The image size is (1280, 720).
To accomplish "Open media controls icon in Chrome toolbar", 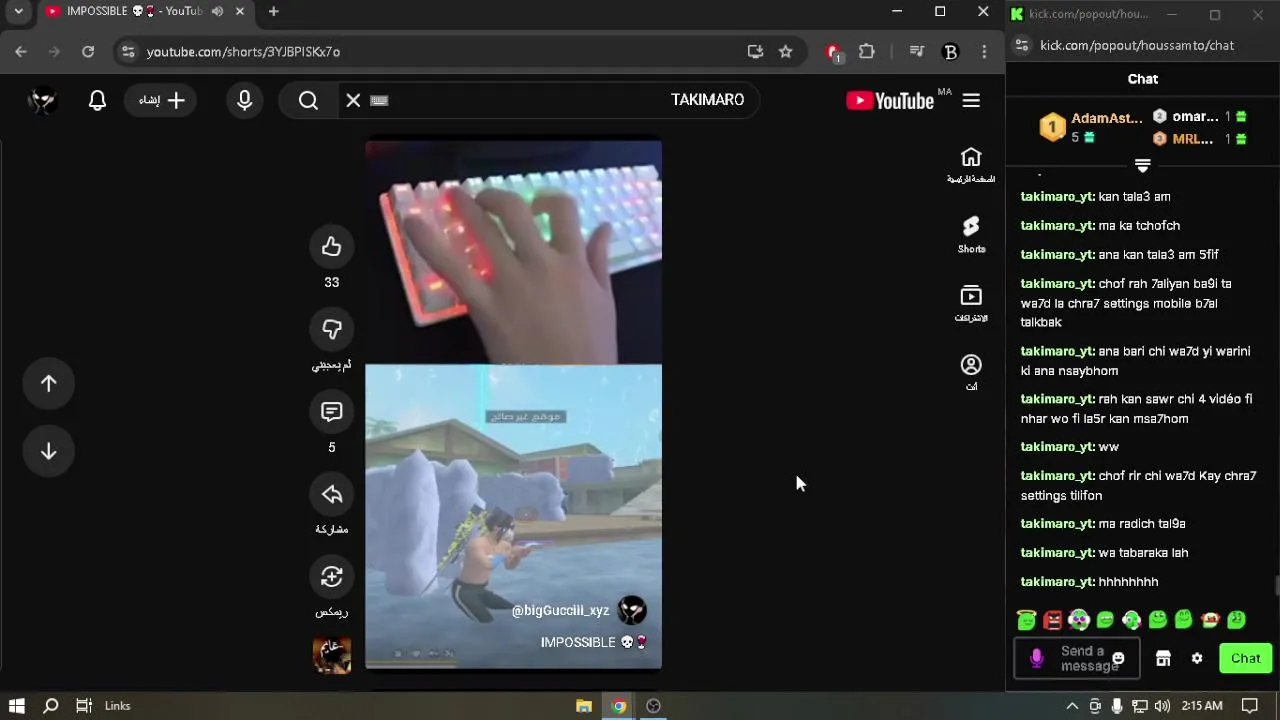I will [917, 52].
